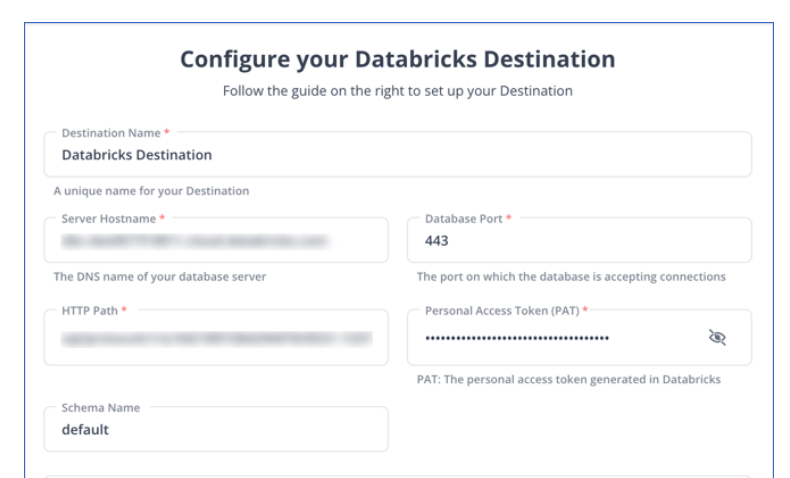
Task: Select the Server Hostname text box
Action: coord(216,240)
